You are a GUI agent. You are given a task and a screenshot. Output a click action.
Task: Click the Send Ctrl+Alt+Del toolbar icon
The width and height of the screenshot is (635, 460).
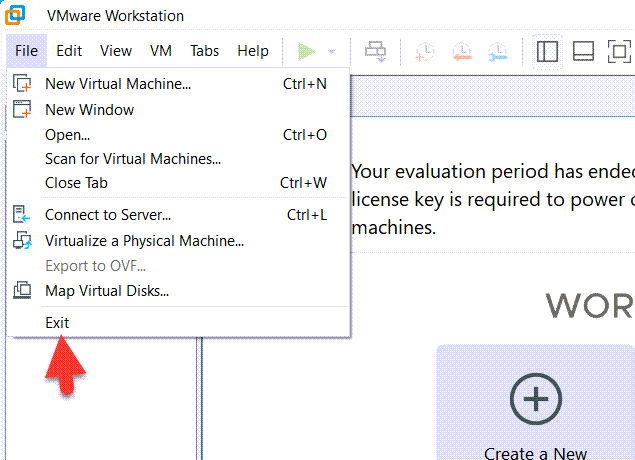[376, 51]
